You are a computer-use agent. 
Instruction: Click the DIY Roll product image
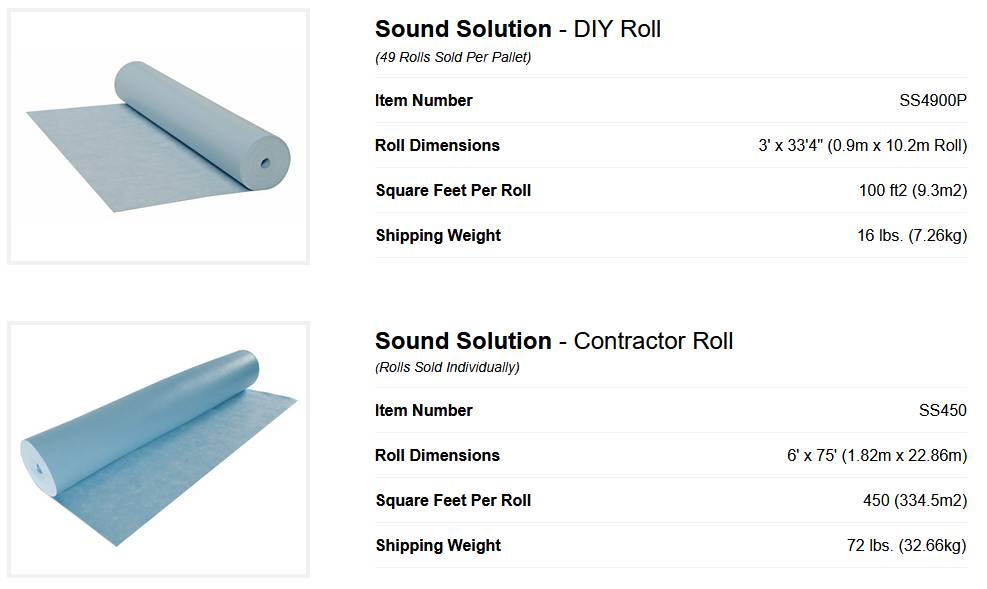158,137
